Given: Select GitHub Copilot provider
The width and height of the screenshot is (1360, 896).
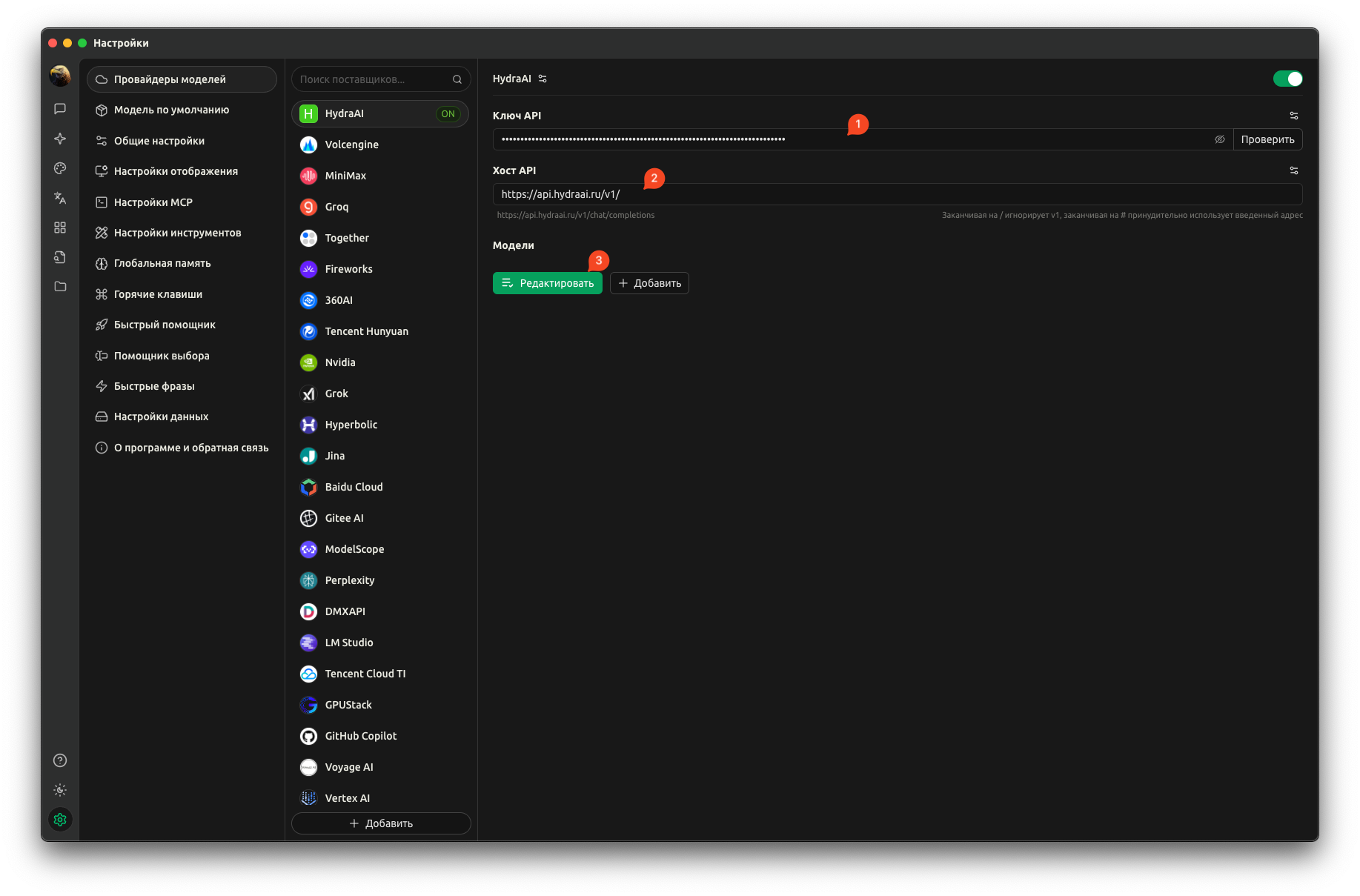Looking at the screenshot, I should coord(380,736).
